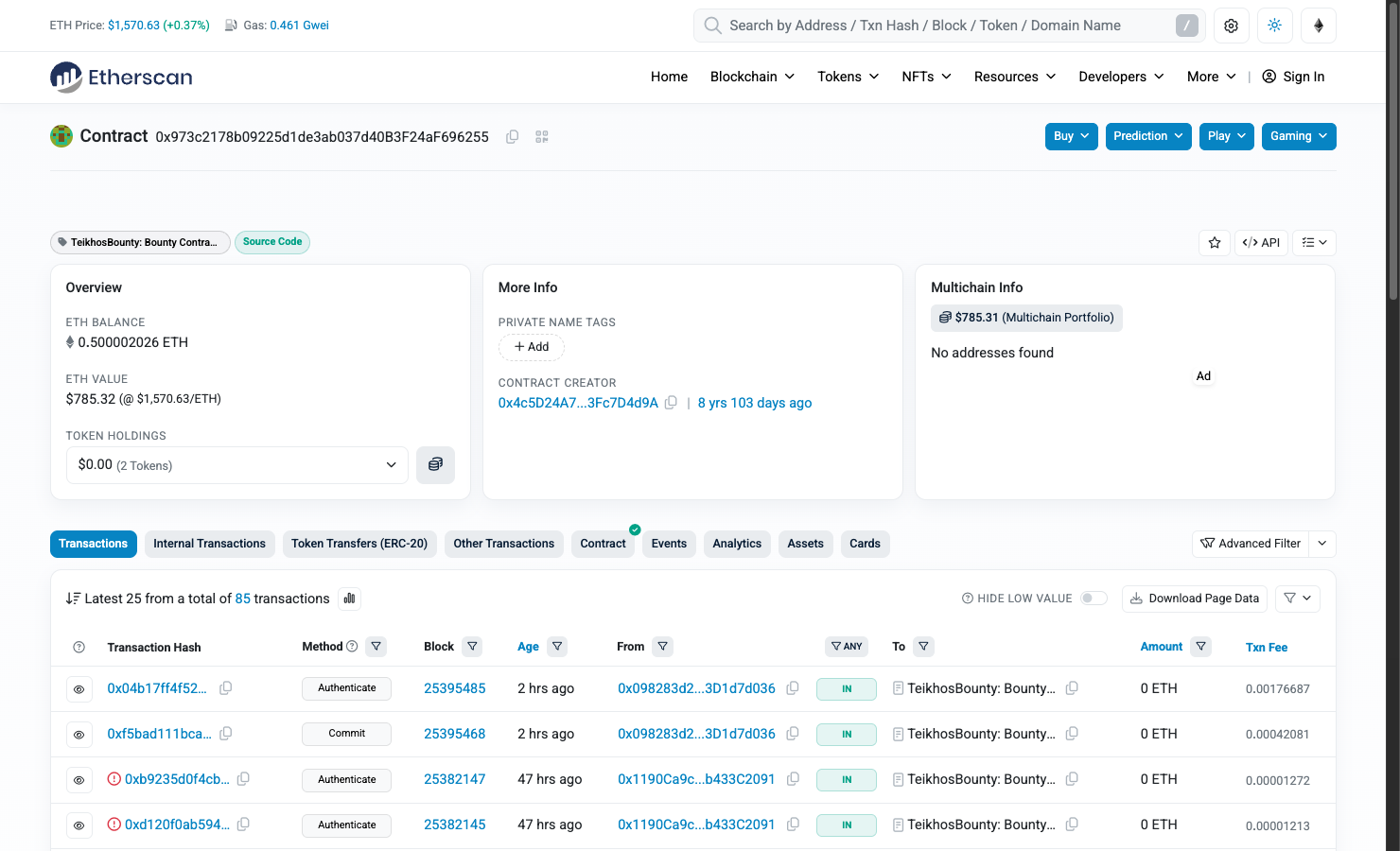Switch to the Other Transactions tab
Screen dimensions: 1400x851
[504, 544]
